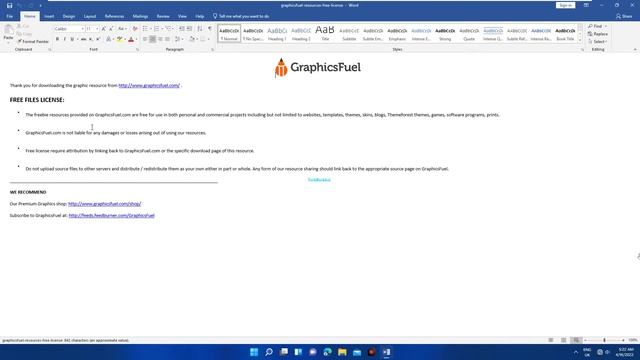The width and height of the screenshot is (640, 360).
Task: Click the Format Painter button
Action: click(x=33, y=42)
